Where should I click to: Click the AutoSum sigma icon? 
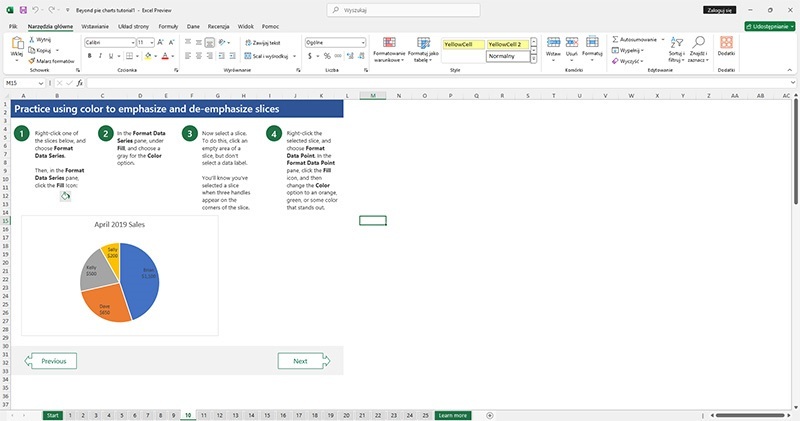(615, 39)
